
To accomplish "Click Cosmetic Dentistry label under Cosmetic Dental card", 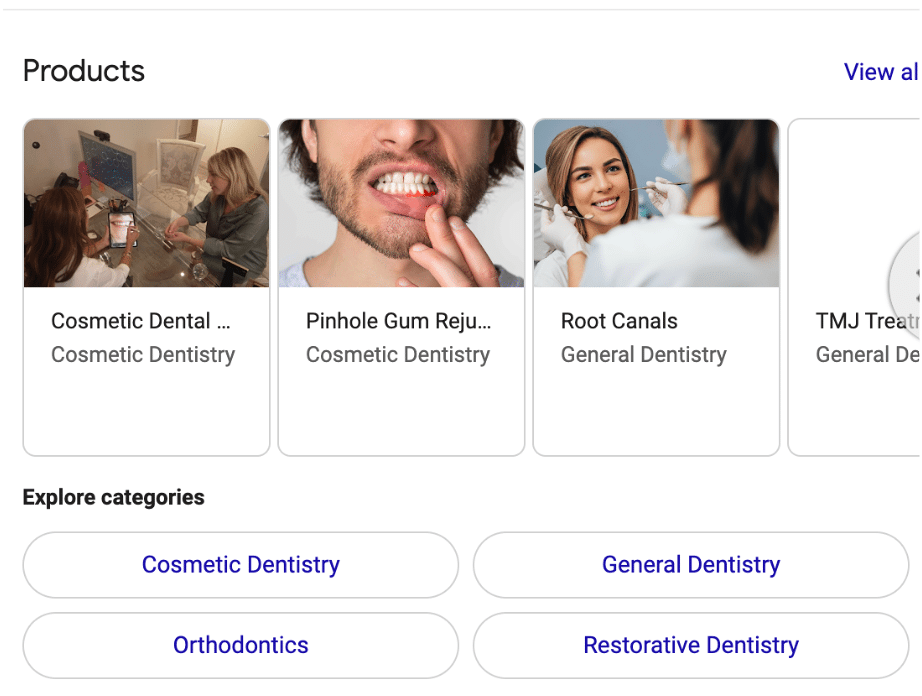I will point(143,354).
